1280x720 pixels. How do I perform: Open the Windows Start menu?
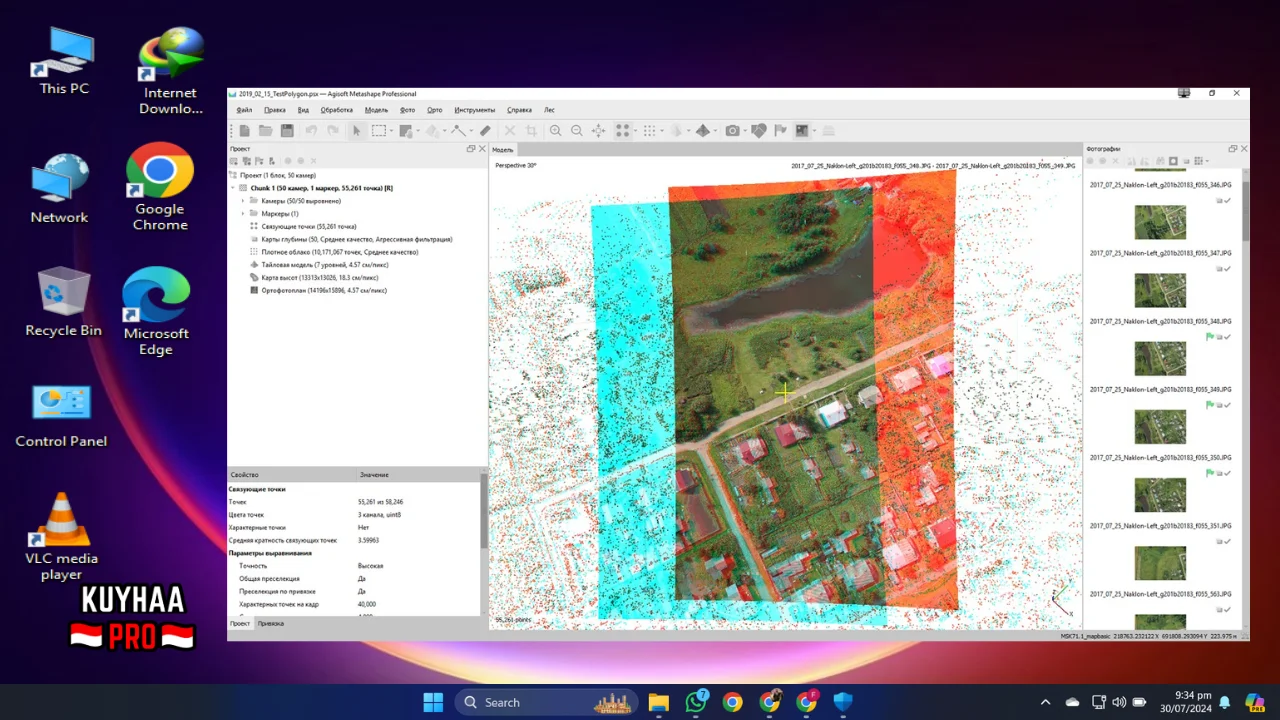pyautogui.click(x=433, y=702)
